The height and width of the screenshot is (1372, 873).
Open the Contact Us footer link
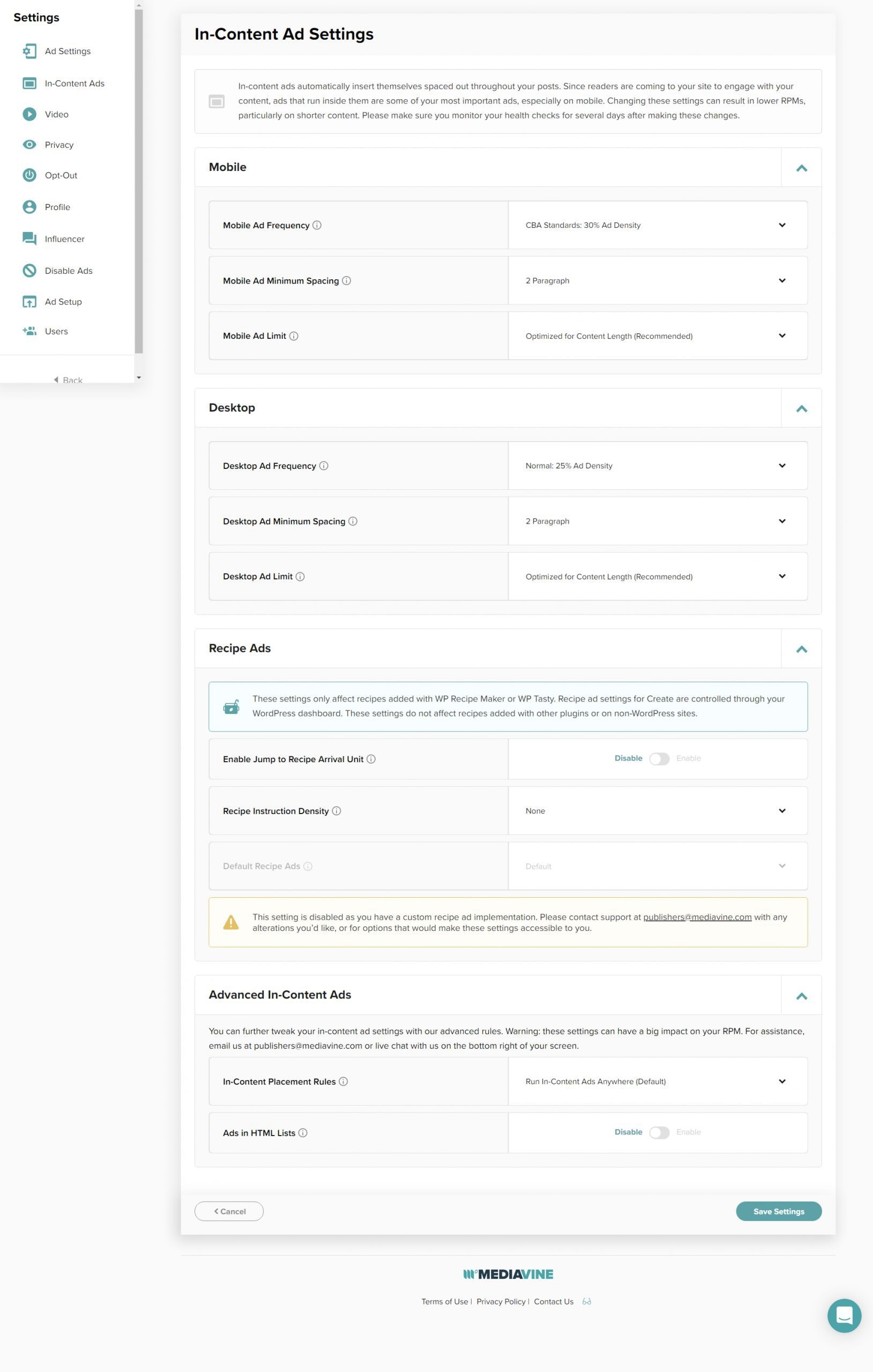(553, 1301)
